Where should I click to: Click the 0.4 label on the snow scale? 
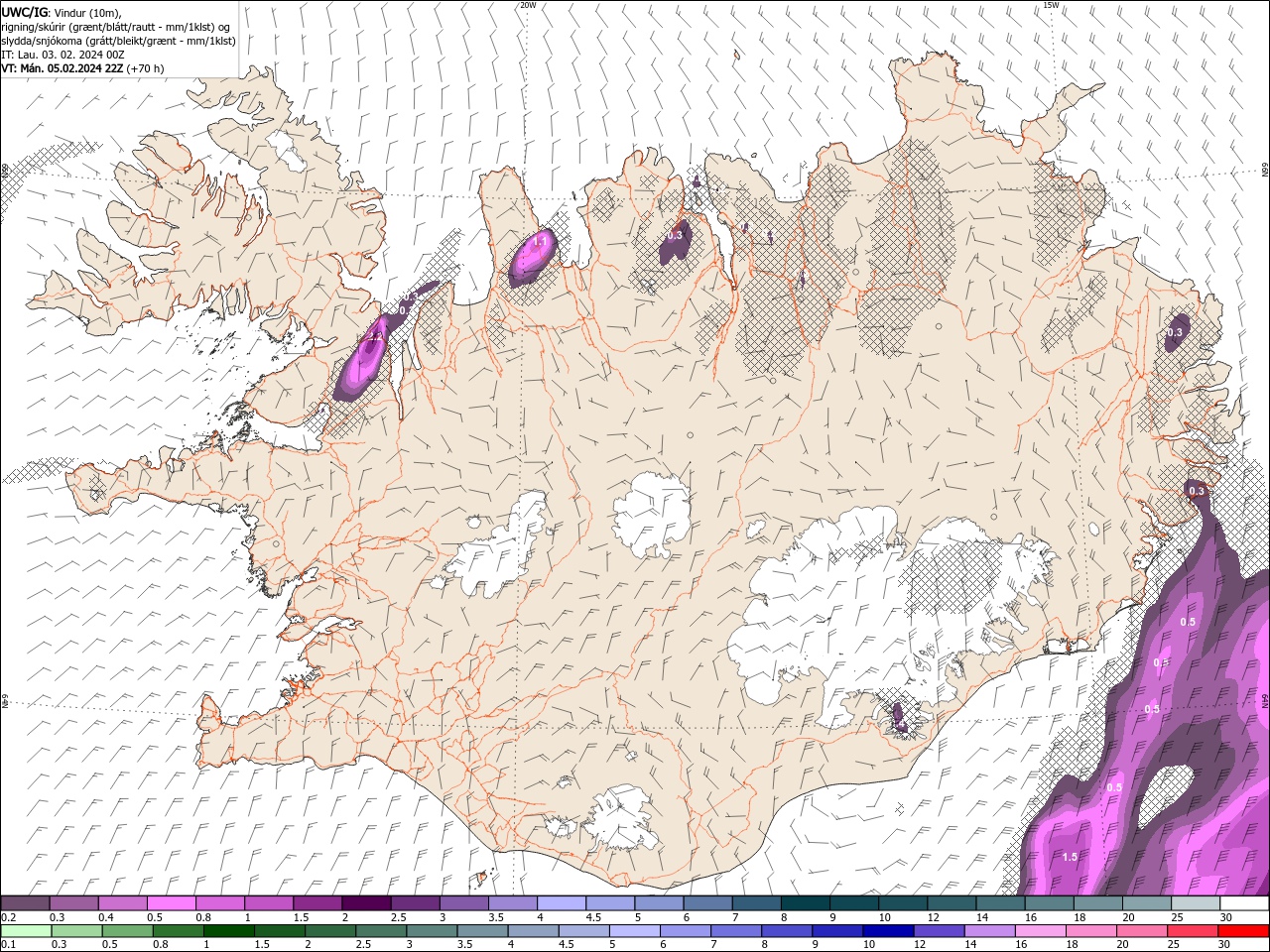[106, 917]
